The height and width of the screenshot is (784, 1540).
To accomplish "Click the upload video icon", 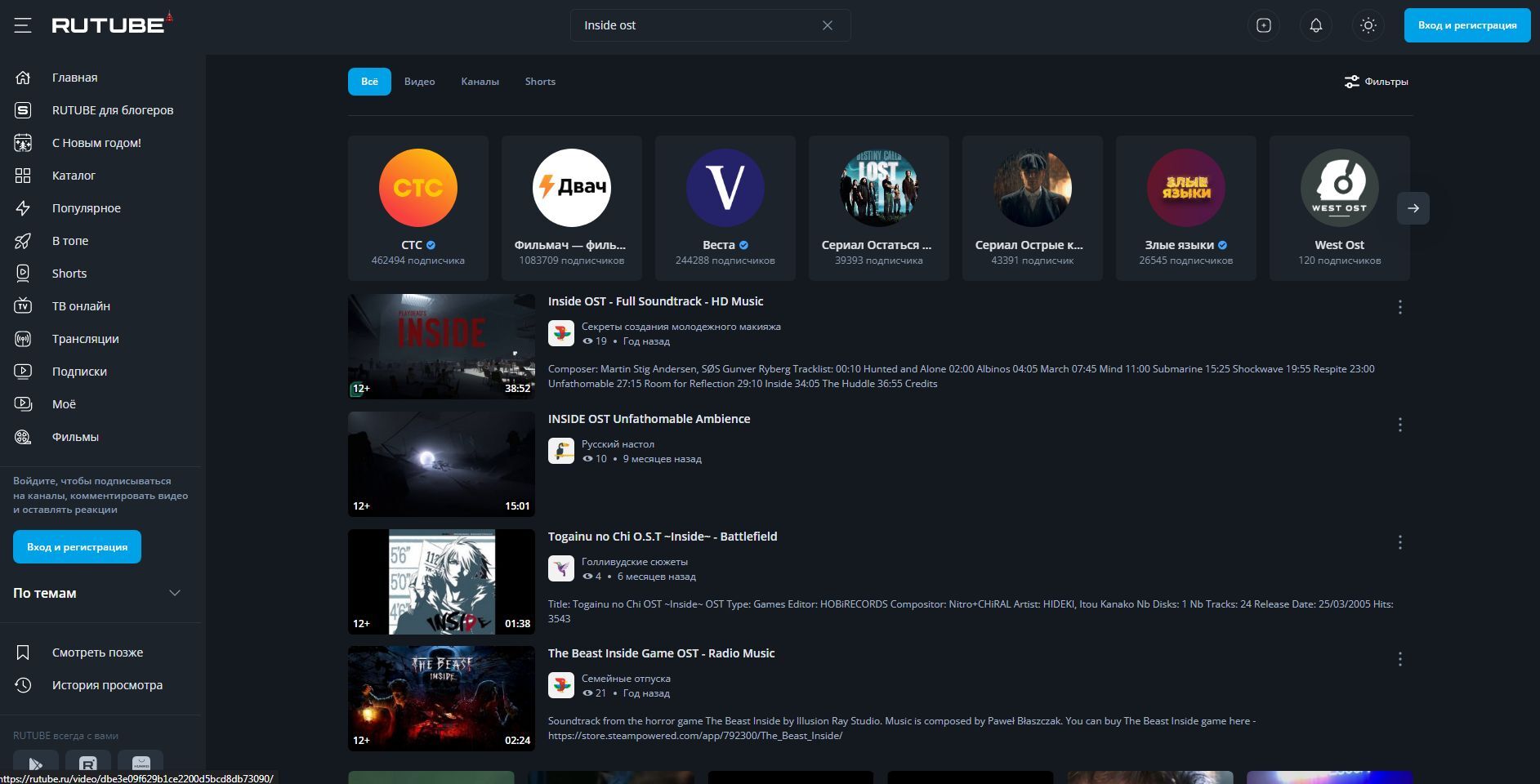I will pyautogui.click(x=1264, y=25).
